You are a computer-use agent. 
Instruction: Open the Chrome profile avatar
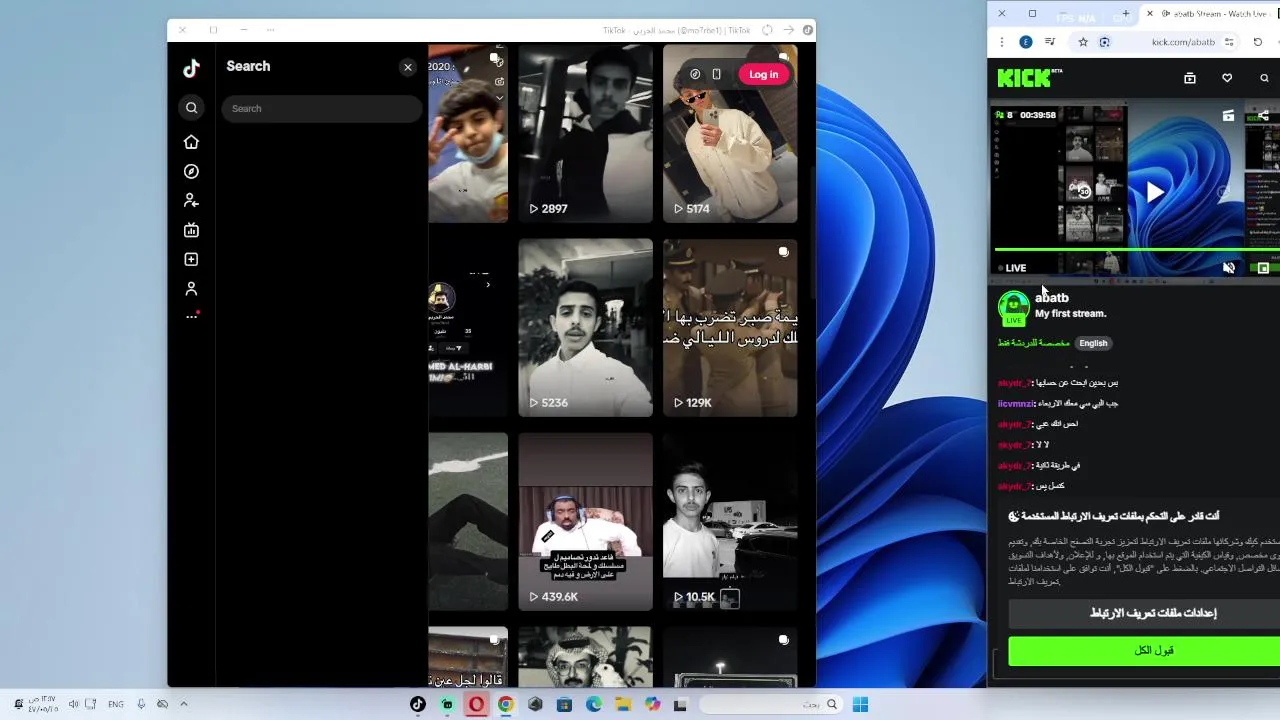(x=1026, y=42)
